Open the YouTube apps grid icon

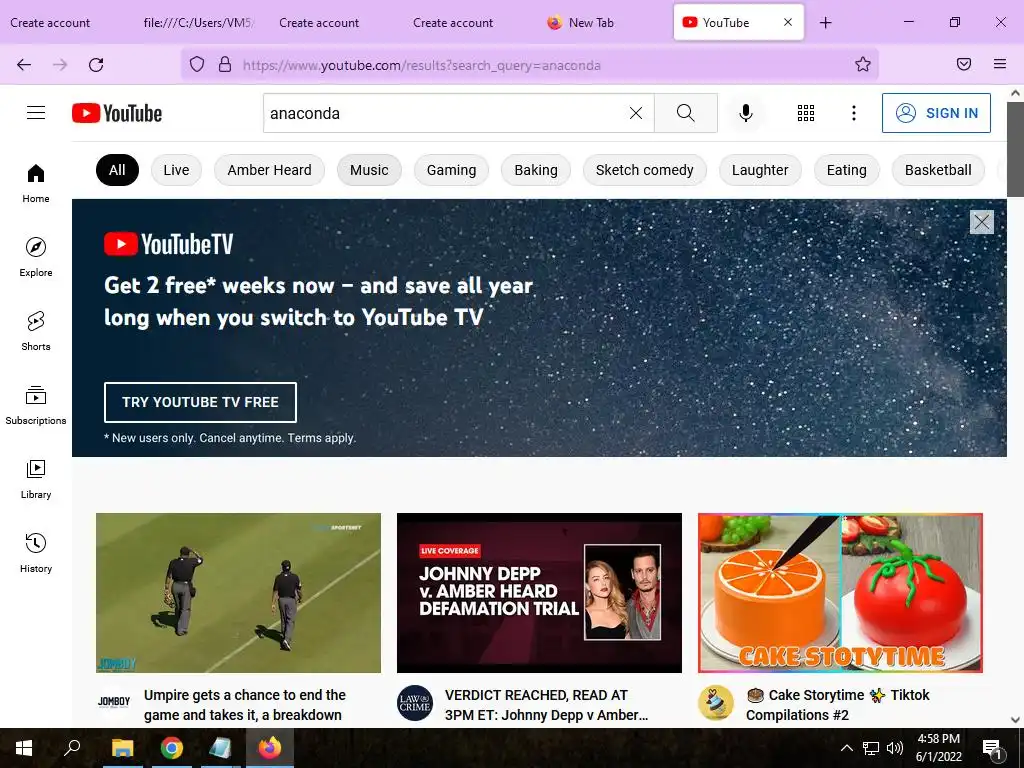(x=806, y=113)
